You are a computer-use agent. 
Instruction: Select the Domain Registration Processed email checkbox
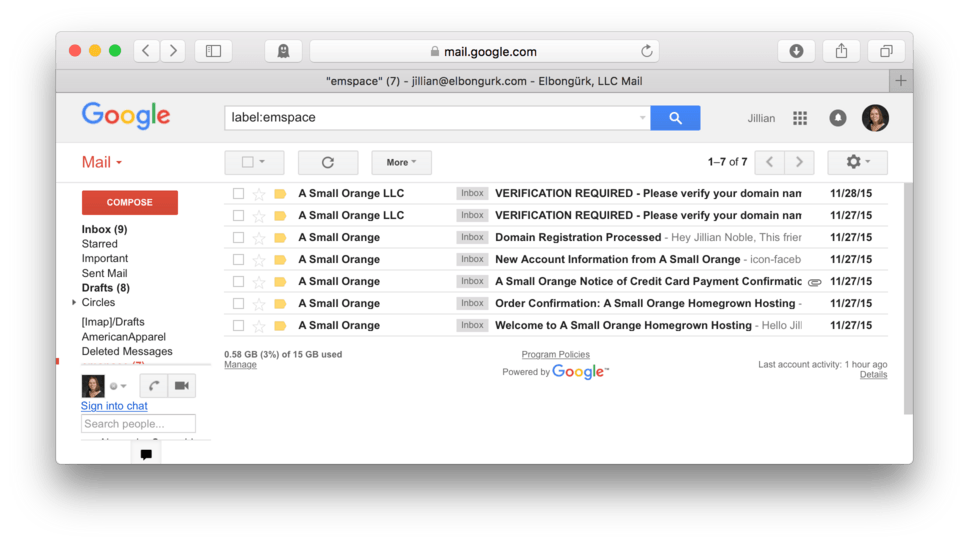[x=238, y=237]
